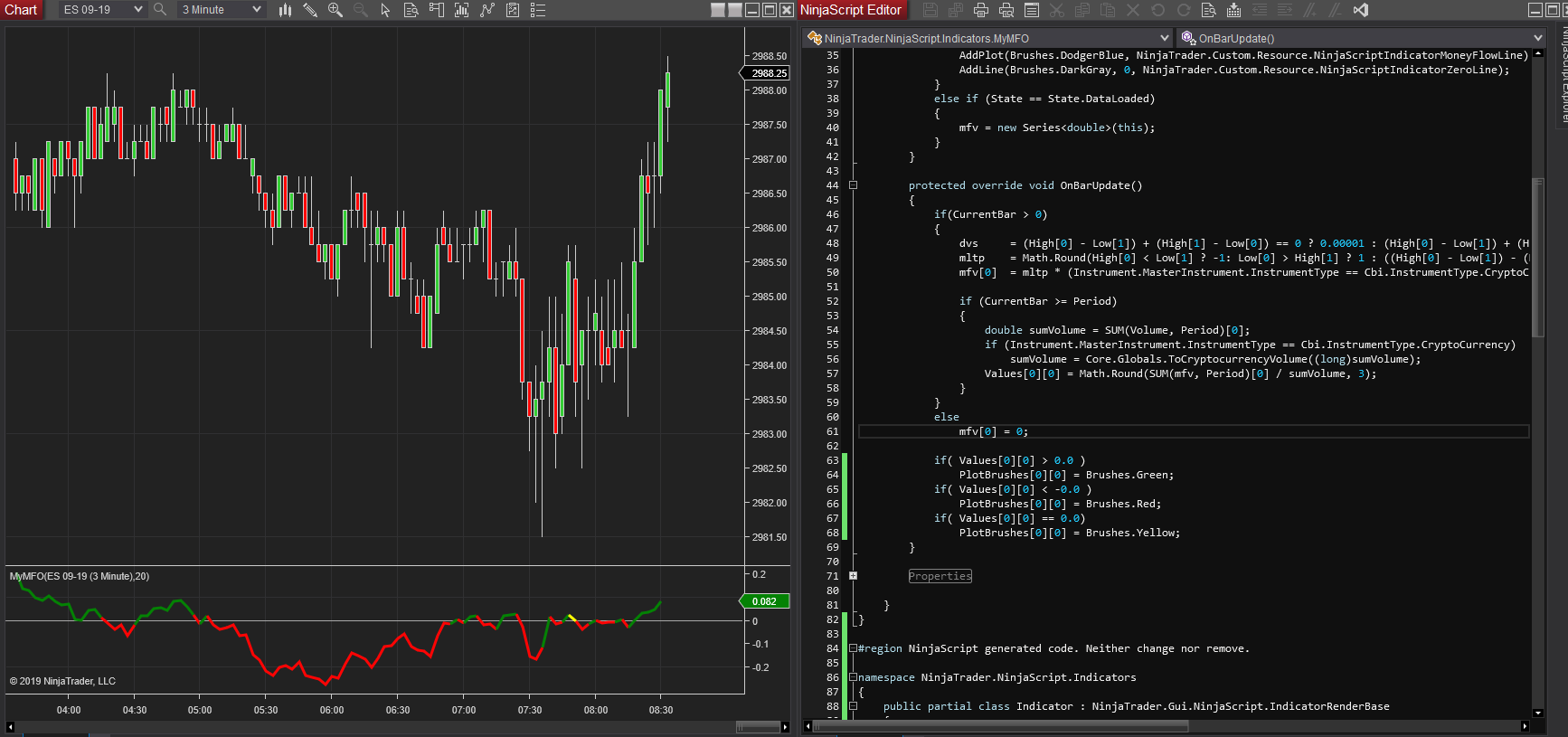Click the Find document search icon in editor
1568x737 pixels.
pyautogui.click(x=1209, y=10)
